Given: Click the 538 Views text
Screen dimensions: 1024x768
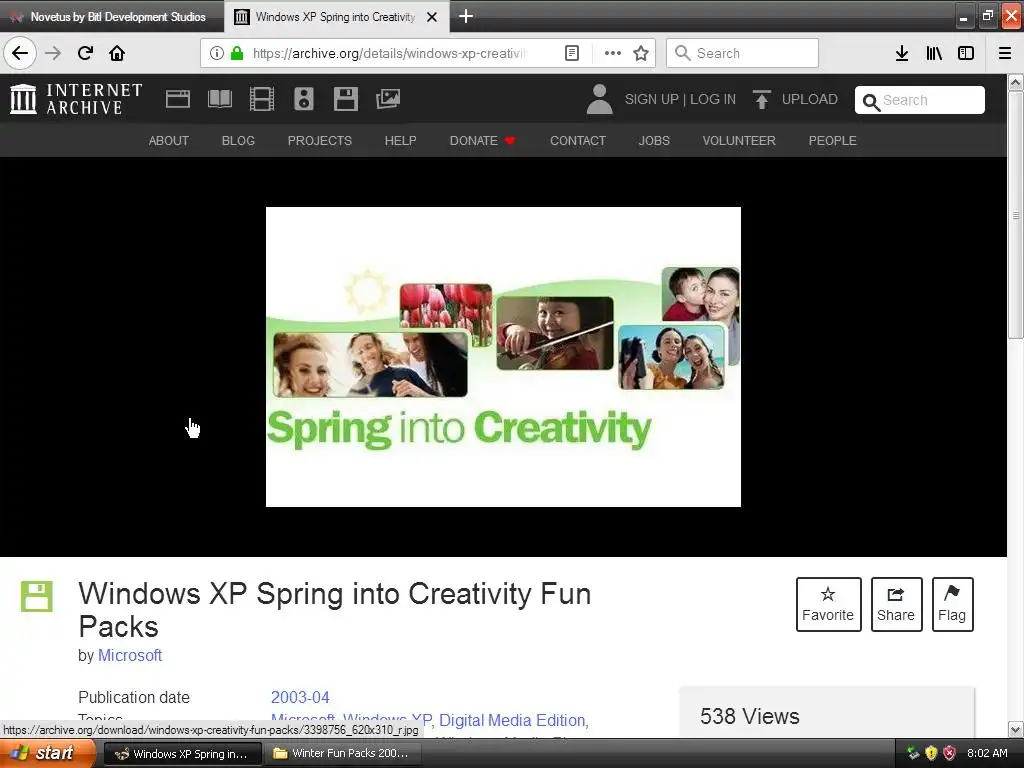Looking at the screenshot, I should point(750,716).
